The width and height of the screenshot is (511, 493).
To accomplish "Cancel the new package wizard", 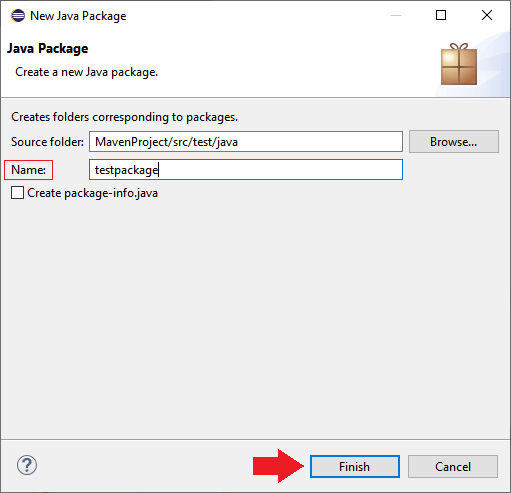I will pos(453,466).
